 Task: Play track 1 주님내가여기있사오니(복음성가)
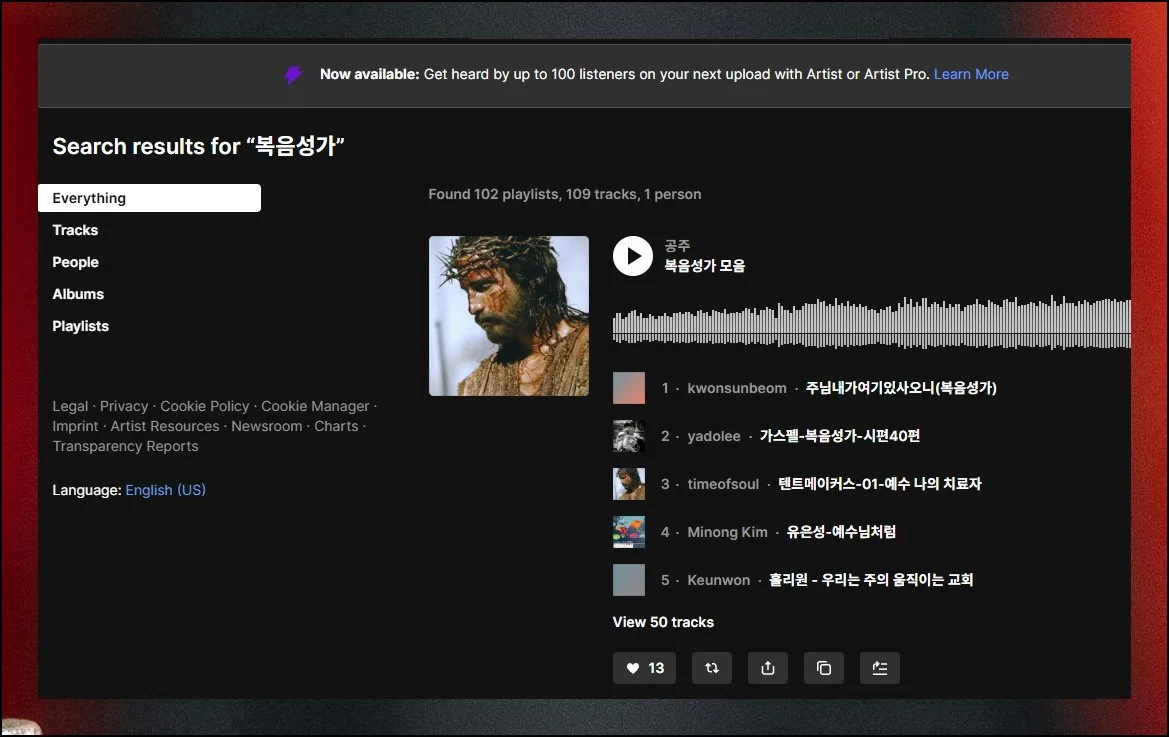[901, 388]
